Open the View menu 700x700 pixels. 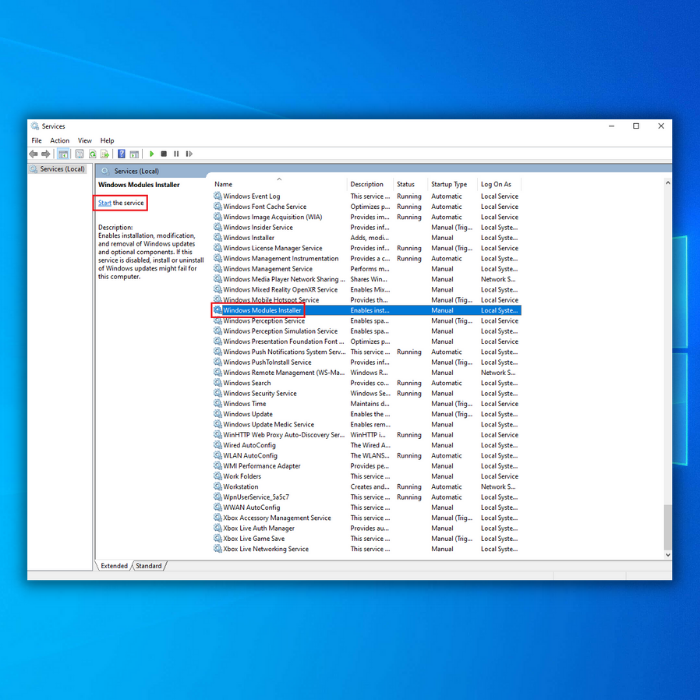pyautogui.click(x=84, y=141)
